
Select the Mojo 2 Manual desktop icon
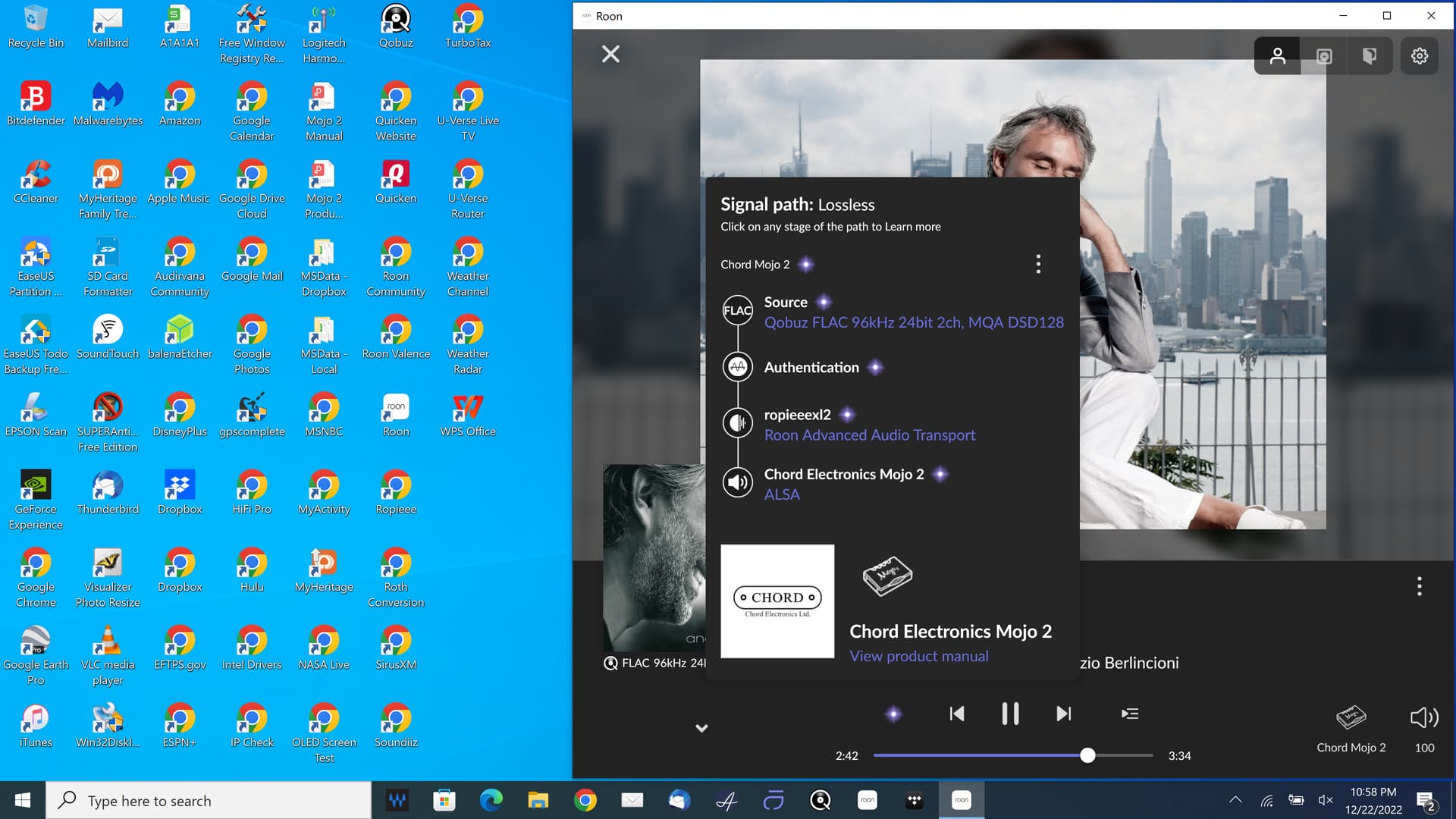tap(324, 111)
